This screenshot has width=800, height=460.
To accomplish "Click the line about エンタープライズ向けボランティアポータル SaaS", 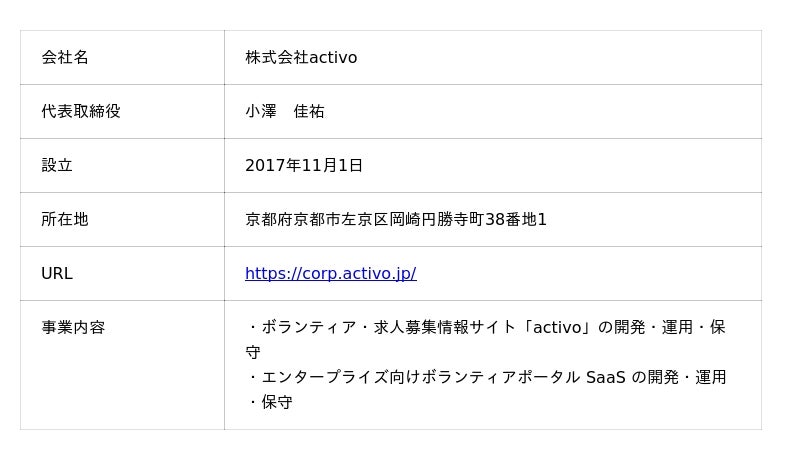I will pyautogui.click(x=485, y=377).
